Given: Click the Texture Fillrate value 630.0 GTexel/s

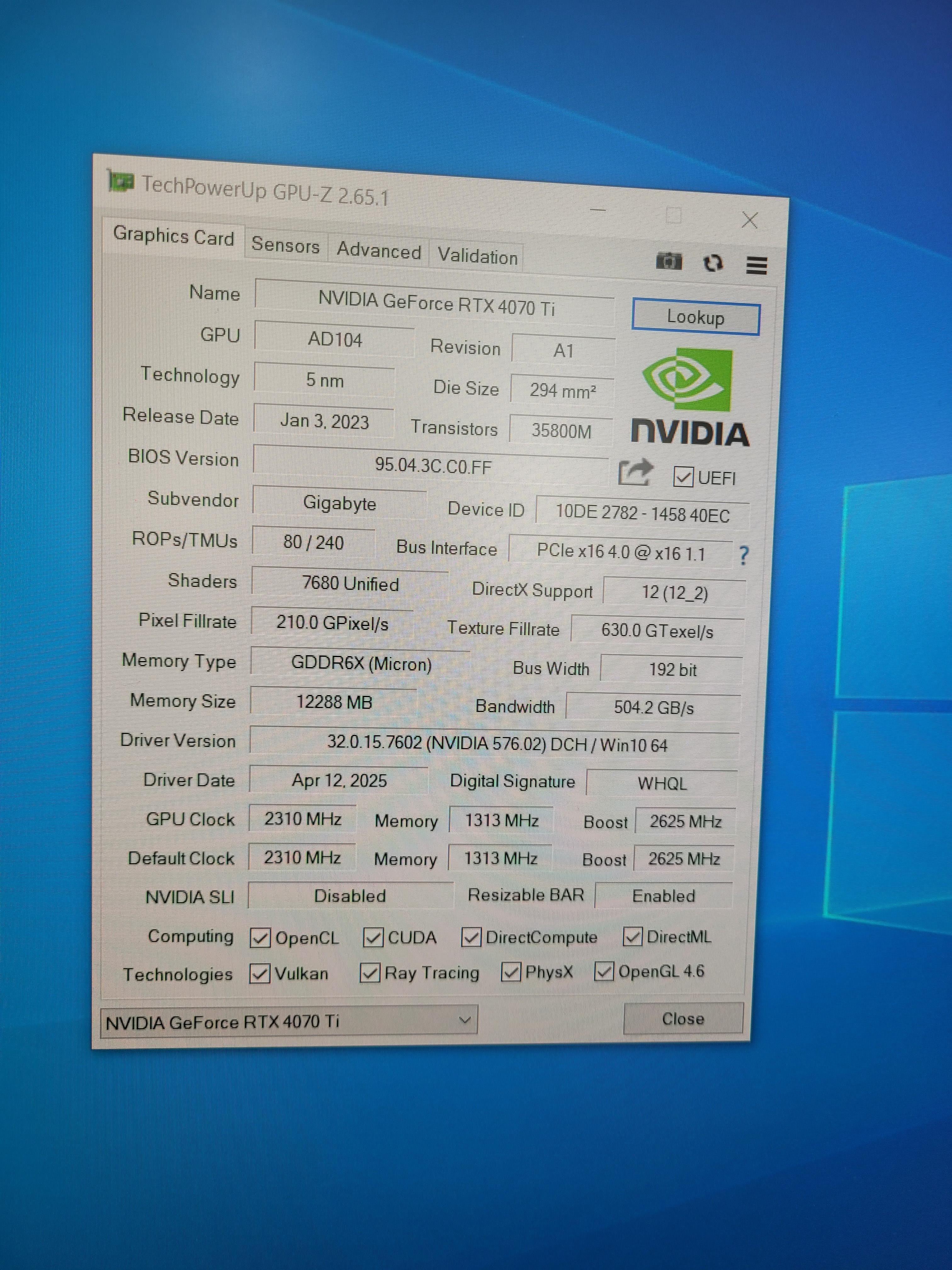Looking at the screenshot, I should 658,631.
